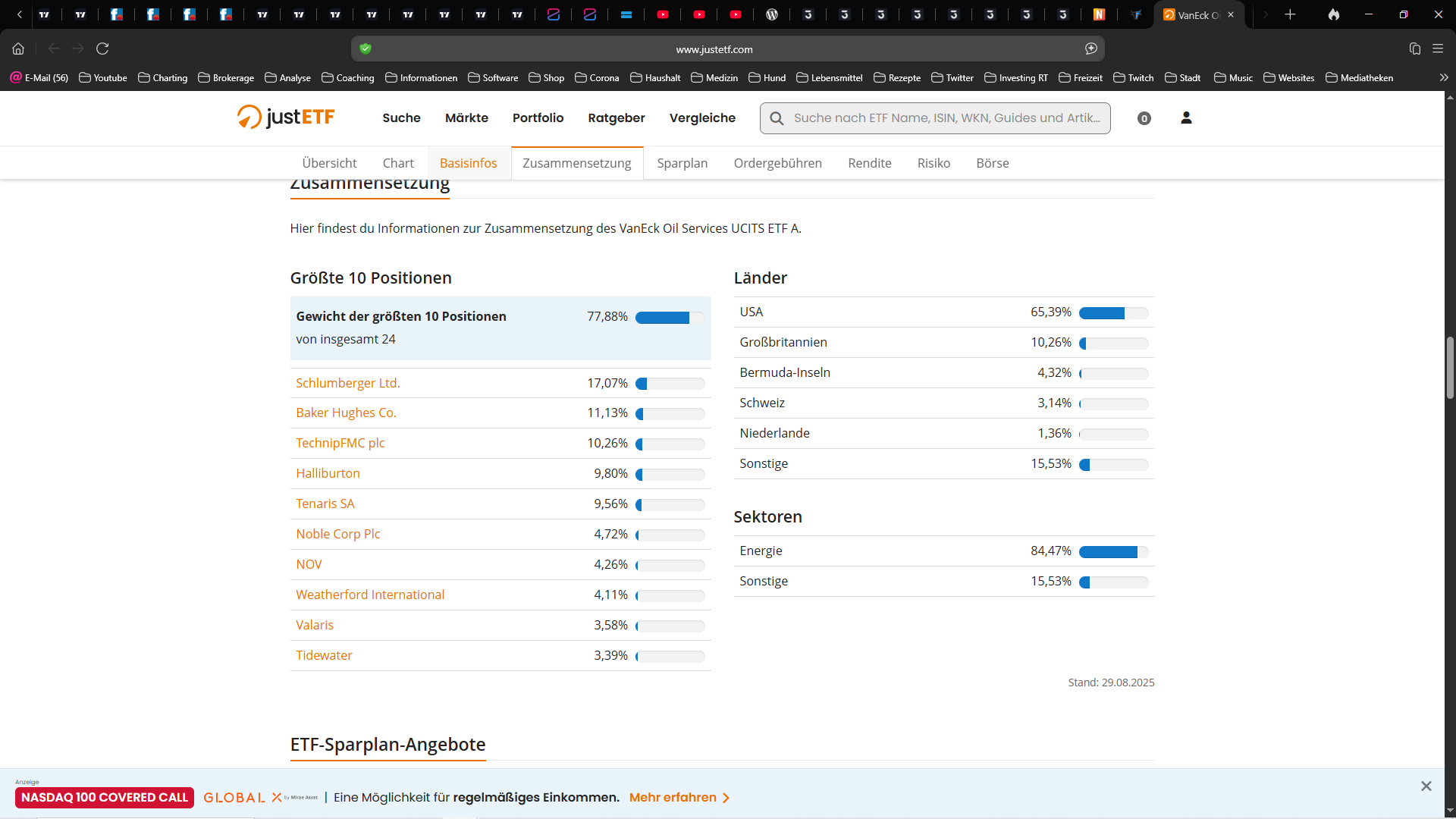This screenshot has height=819, width=1456.
Task: Select the Risiko tab
Action: (933, 163)
